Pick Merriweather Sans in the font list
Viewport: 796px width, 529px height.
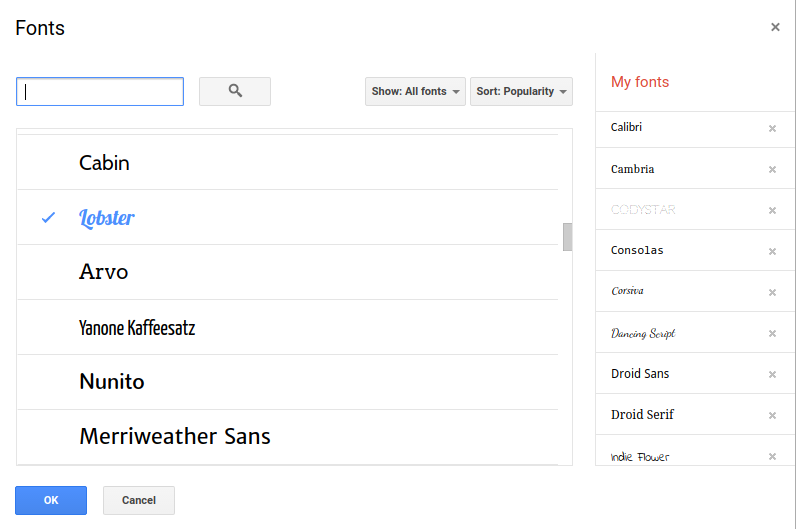[175, 437]
